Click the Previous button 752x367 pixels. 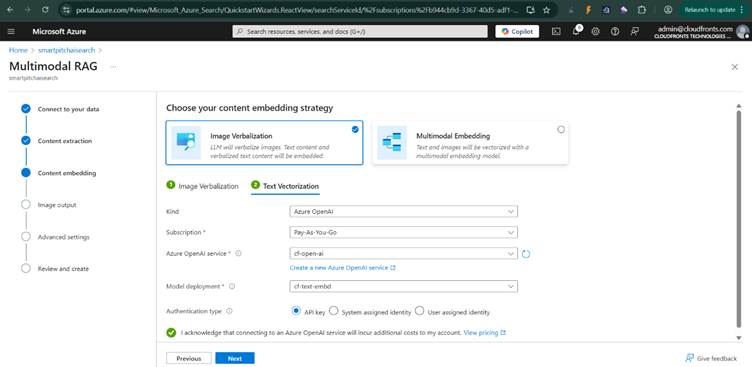[x=189, y=358]
